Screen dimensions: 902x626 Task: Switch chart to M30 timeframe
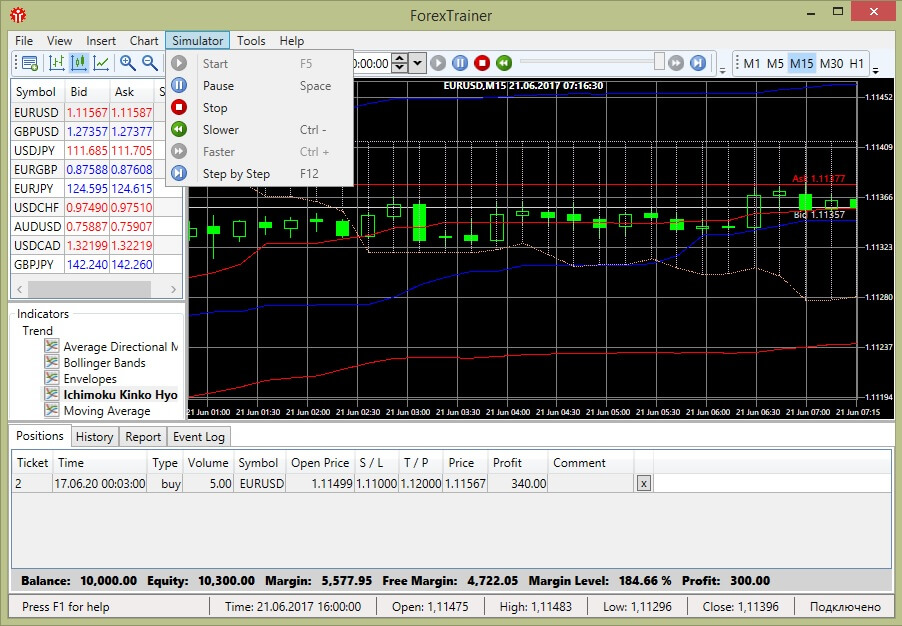(x=830, y=63)
